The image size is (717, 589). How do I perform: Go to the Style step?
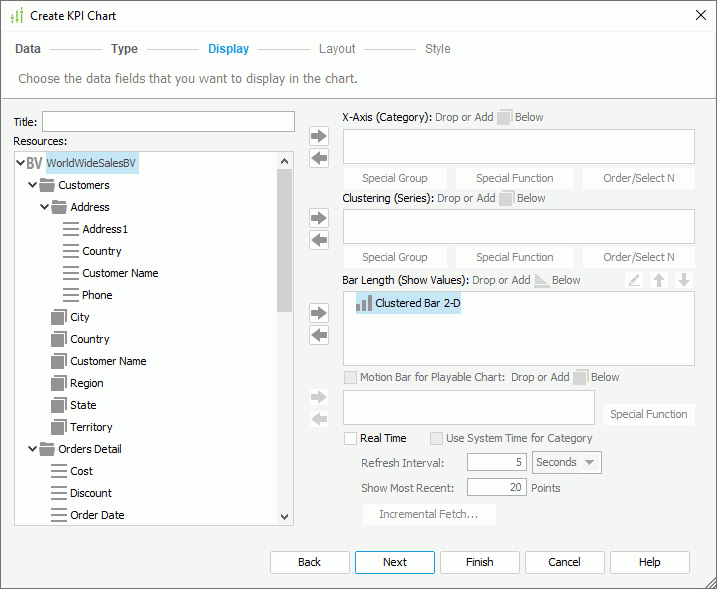click(438, 49)
